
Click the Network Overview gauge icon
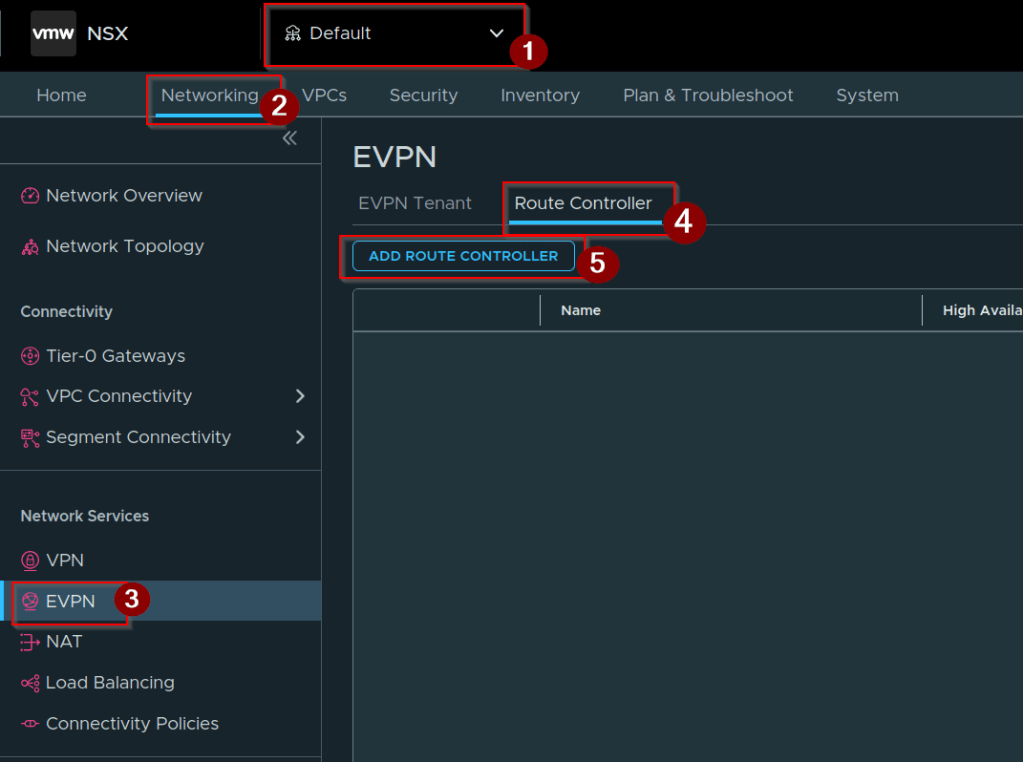pos(30,196)
